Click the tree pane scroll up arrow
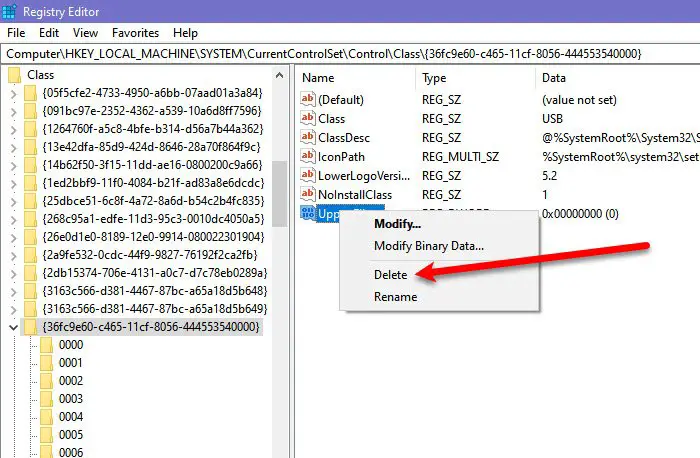 (x=279, y=75)
